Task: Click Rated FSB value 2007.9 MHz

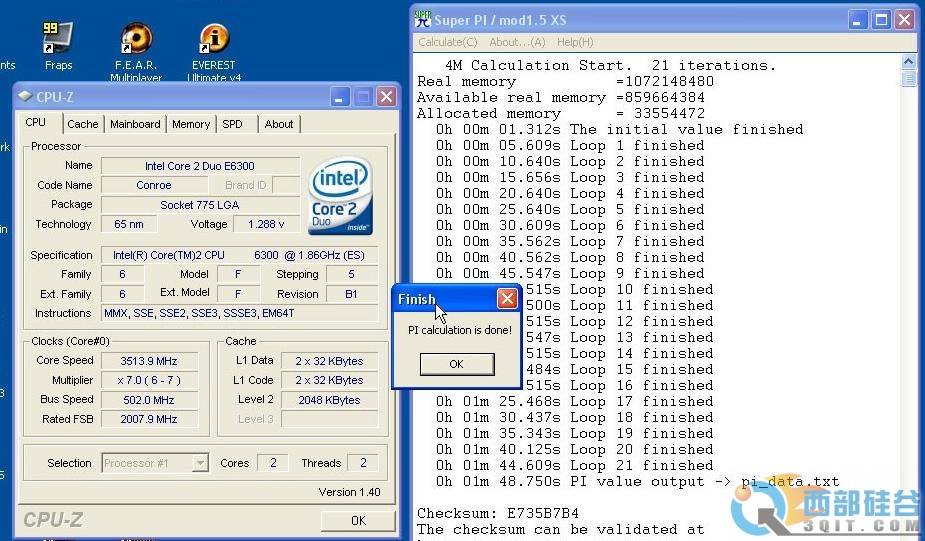Action: coord(149,419)
